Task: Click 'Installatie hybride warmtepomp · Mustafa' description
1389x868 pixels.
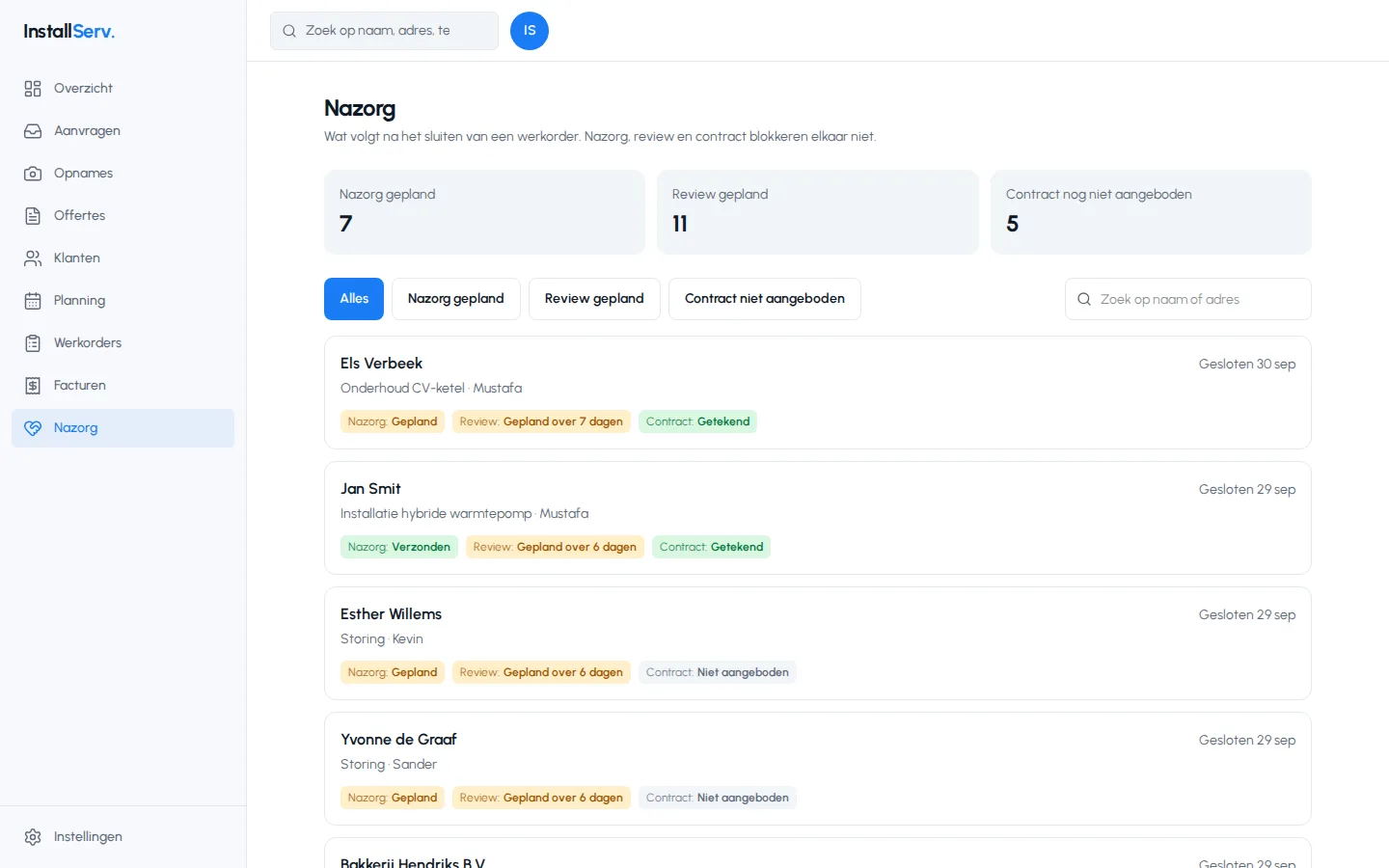Action: (x=464, y=513)
